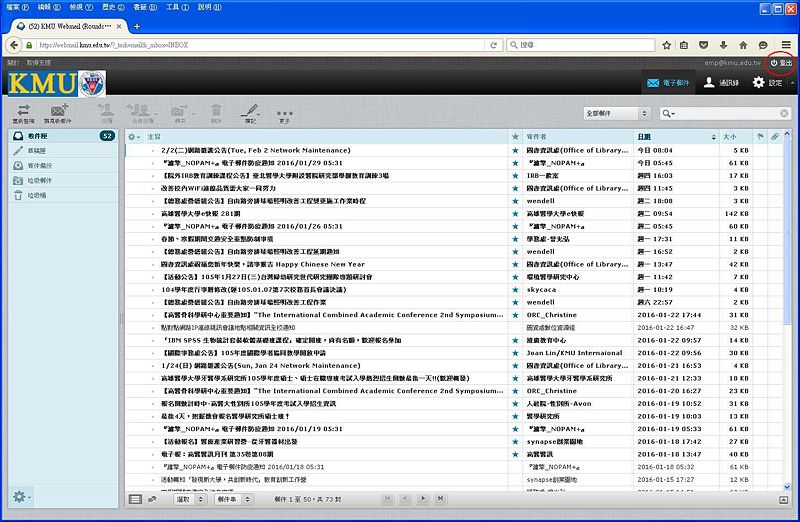Viewport: 800px width, 522px height.
Task: Go to the next page of messages
Action: (x=423, y=499)
